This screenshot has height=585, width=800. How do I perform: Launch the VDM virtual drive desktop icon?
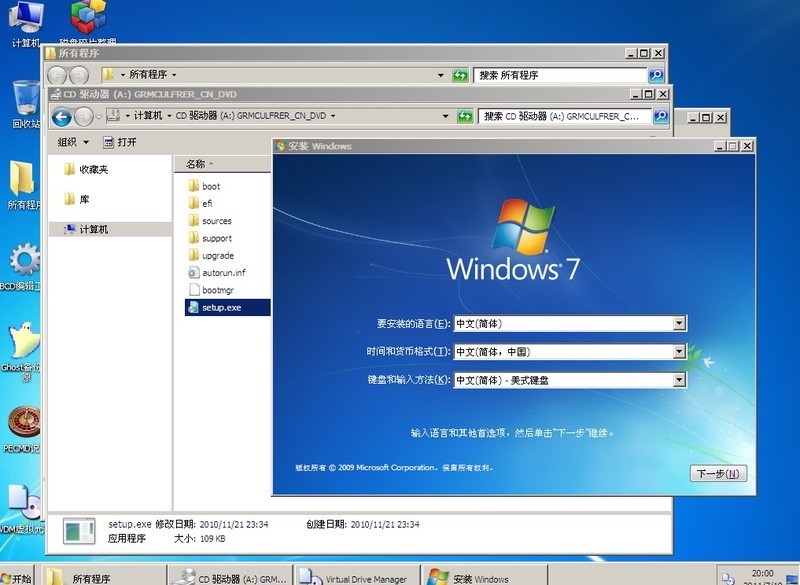[x=22, y=509]
